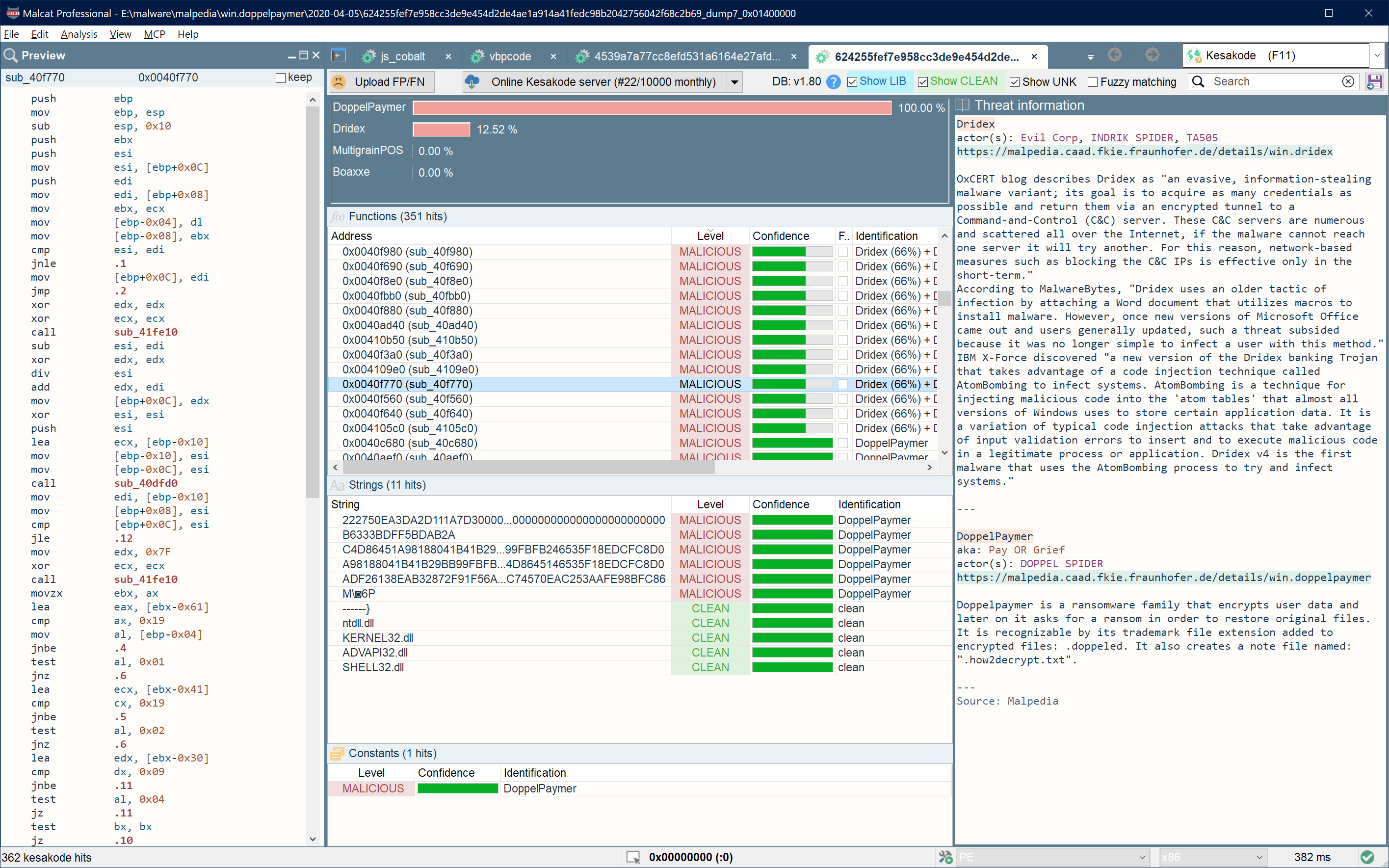Open the View menu
This screenshot has width=1389, height=868.
tap(121, 34)
